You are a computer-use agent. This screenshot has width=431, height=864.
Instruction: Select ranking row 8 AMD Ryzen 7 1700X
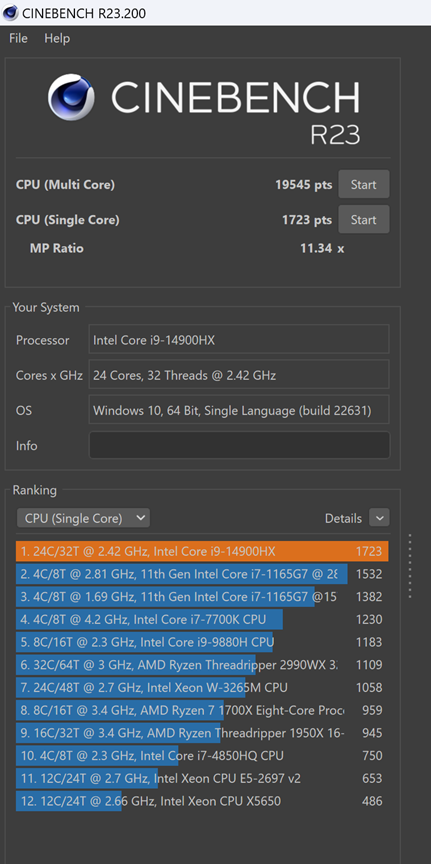[x=202, y=710]
